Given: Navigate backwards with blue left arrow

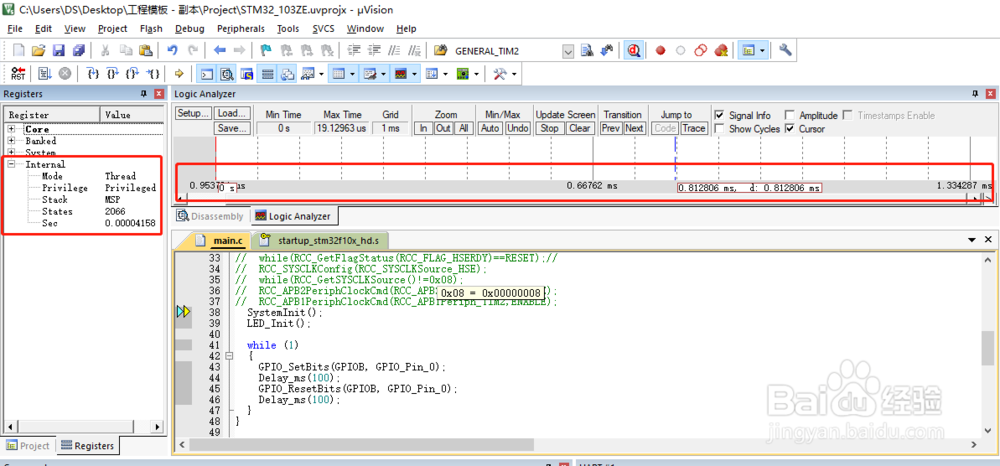Looking at the screenshot, I should (220, 50).
